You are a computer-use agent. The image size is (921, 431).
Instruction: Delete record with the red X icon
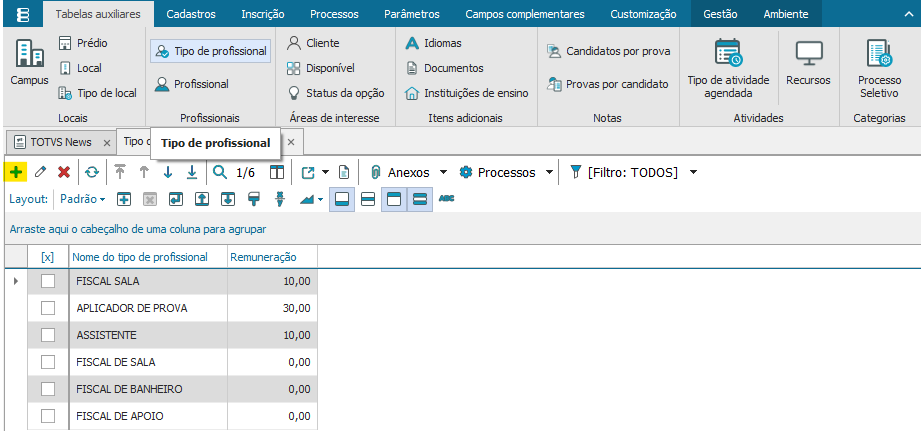(64, 172)
